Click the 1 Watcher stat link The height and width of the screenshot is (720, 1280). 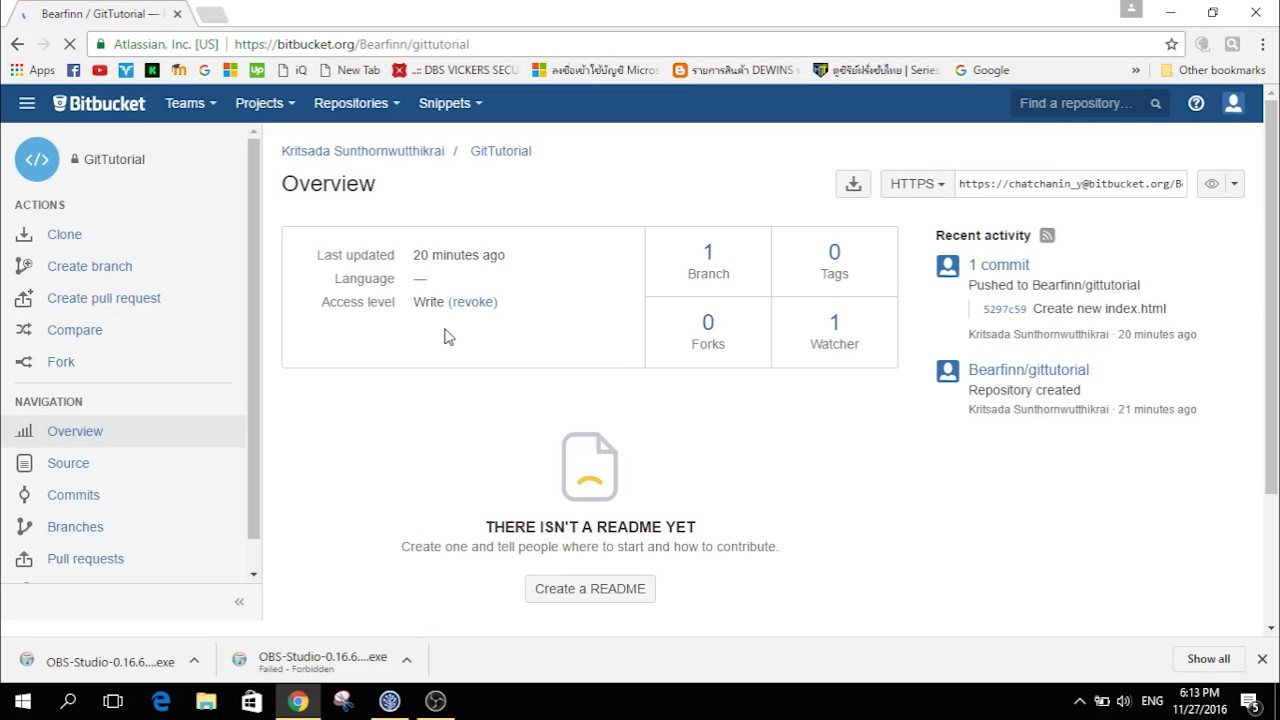pyautogui.click(x=834, y=331)
